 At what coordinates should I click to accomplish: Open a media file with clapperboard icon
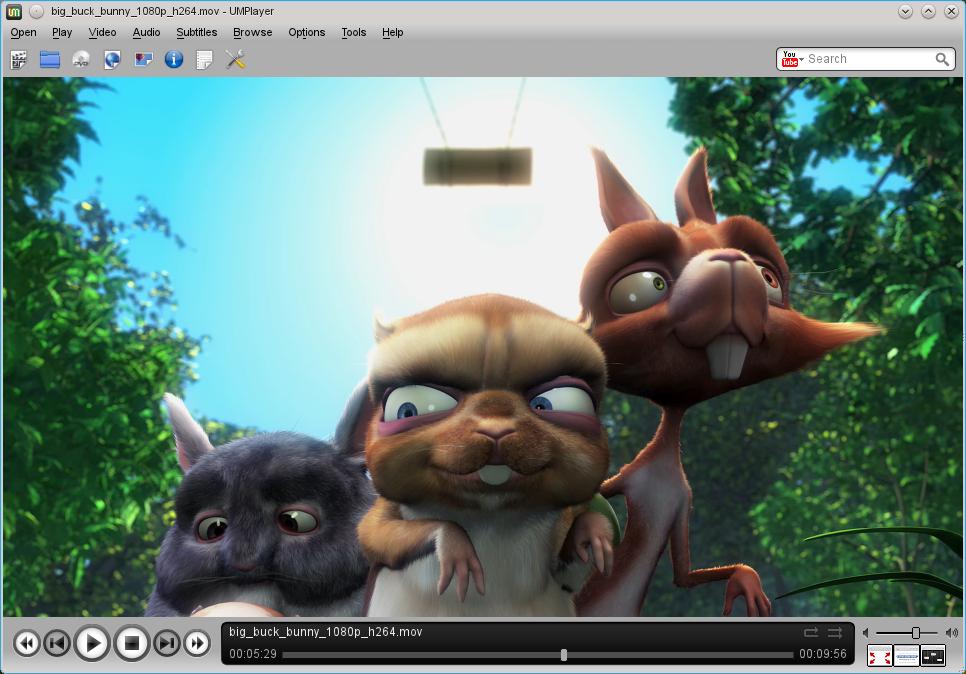tap(19, 59)
